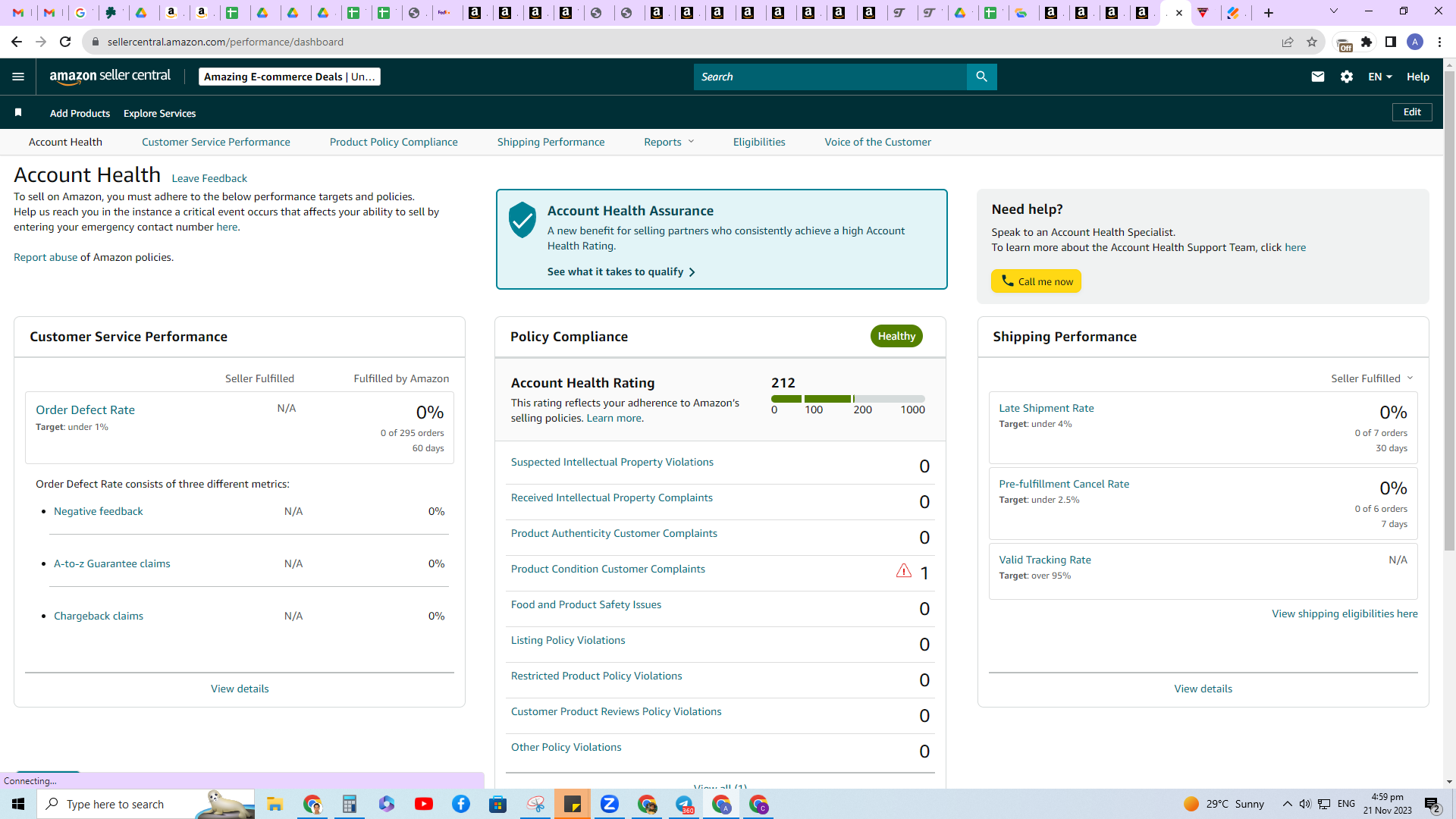Click the bookmark flag icon

point(18,113)
